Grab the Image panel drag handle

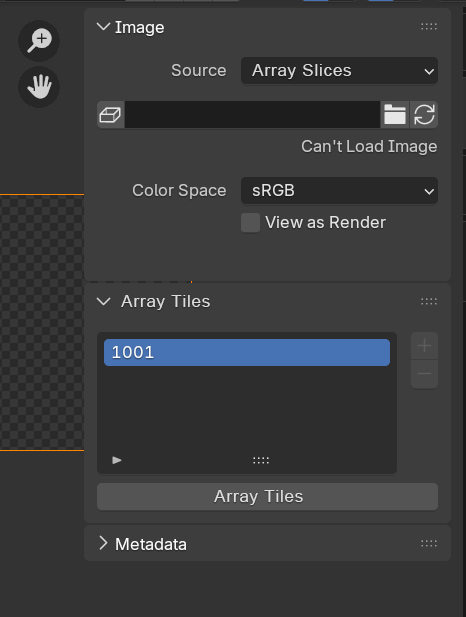pyautogui.click(x=429, y=27)
